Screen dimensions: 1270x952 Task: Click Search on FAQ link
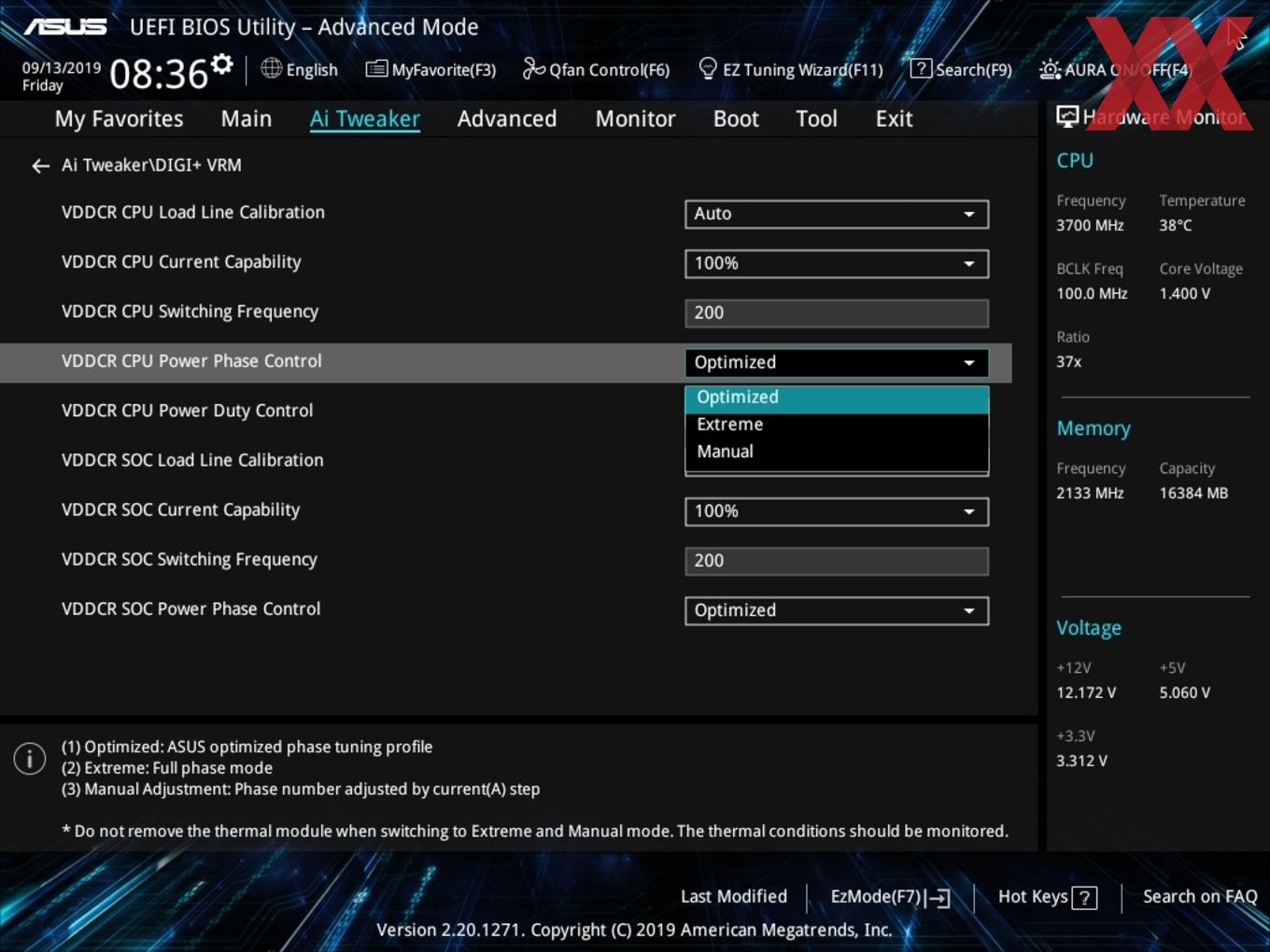pos(1200,897)
